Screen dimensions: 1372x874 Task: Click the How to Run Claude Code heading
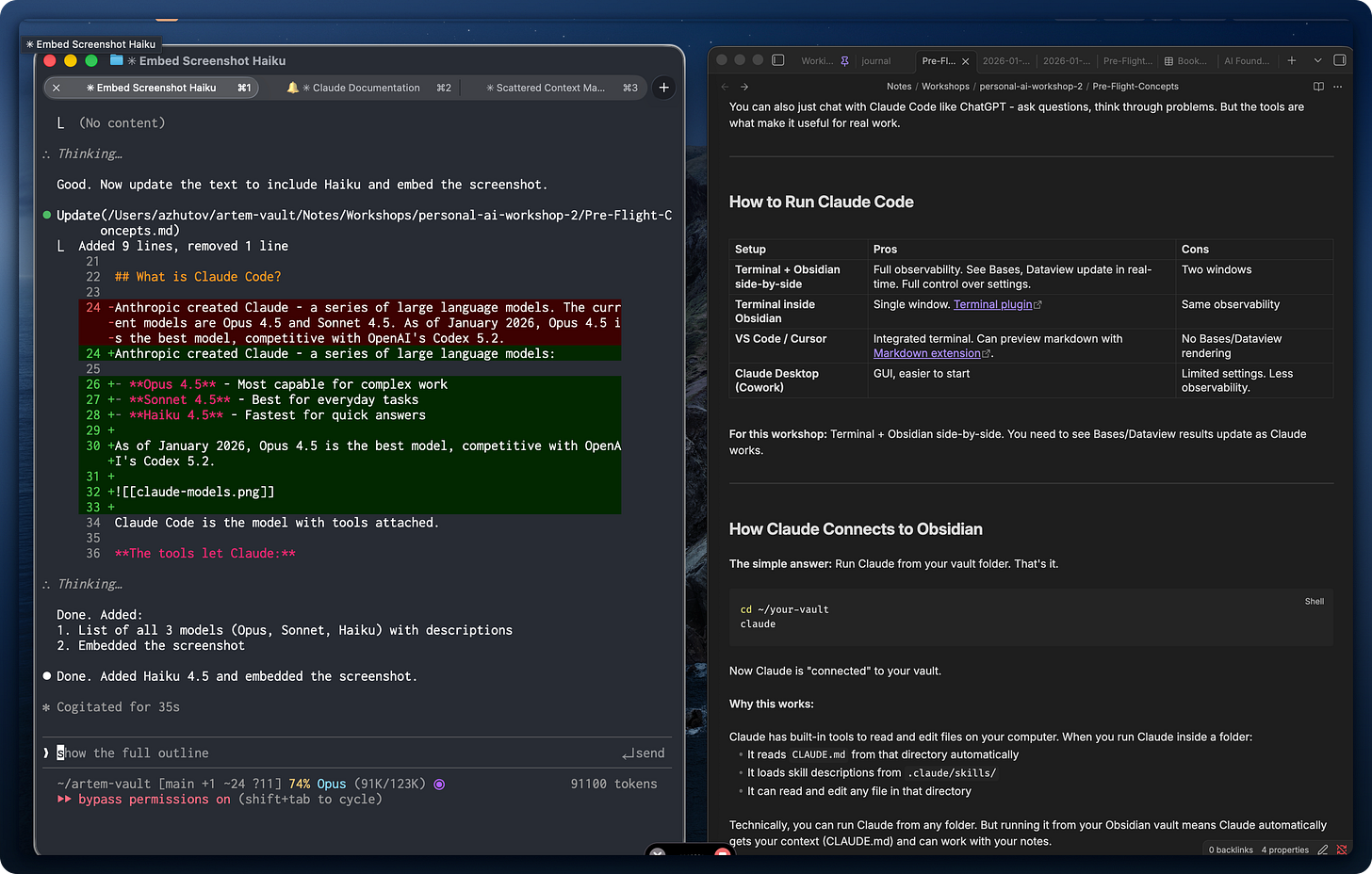[822, 202]
